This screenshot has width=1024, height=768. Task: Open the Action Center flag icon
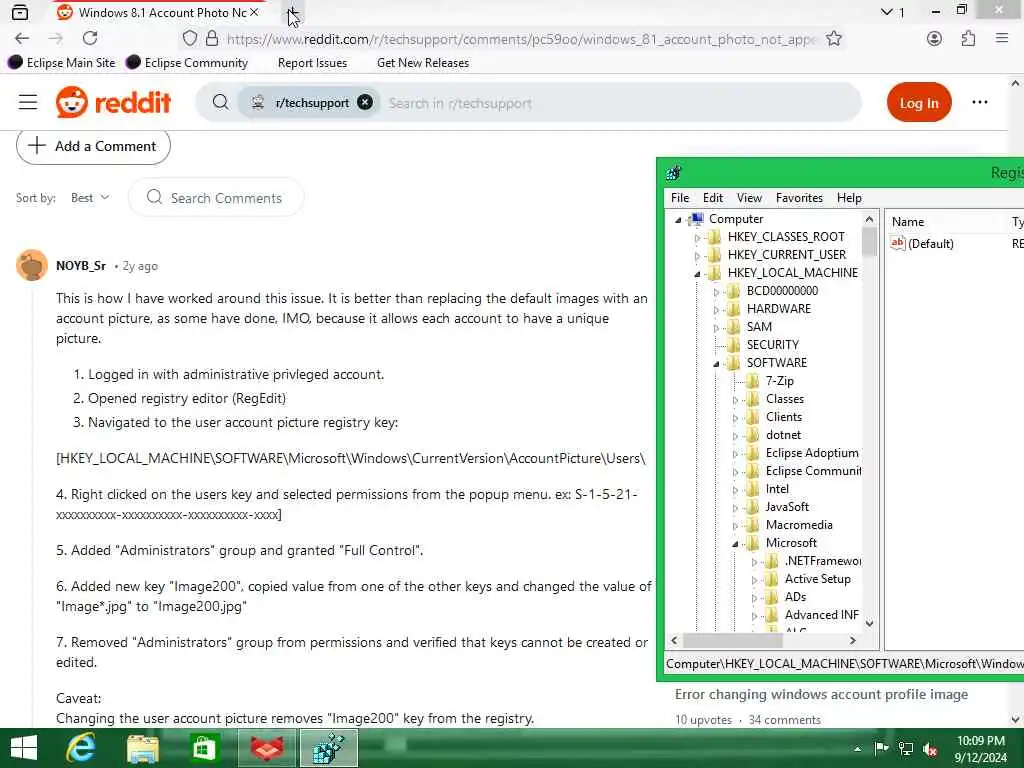(881, 748)
